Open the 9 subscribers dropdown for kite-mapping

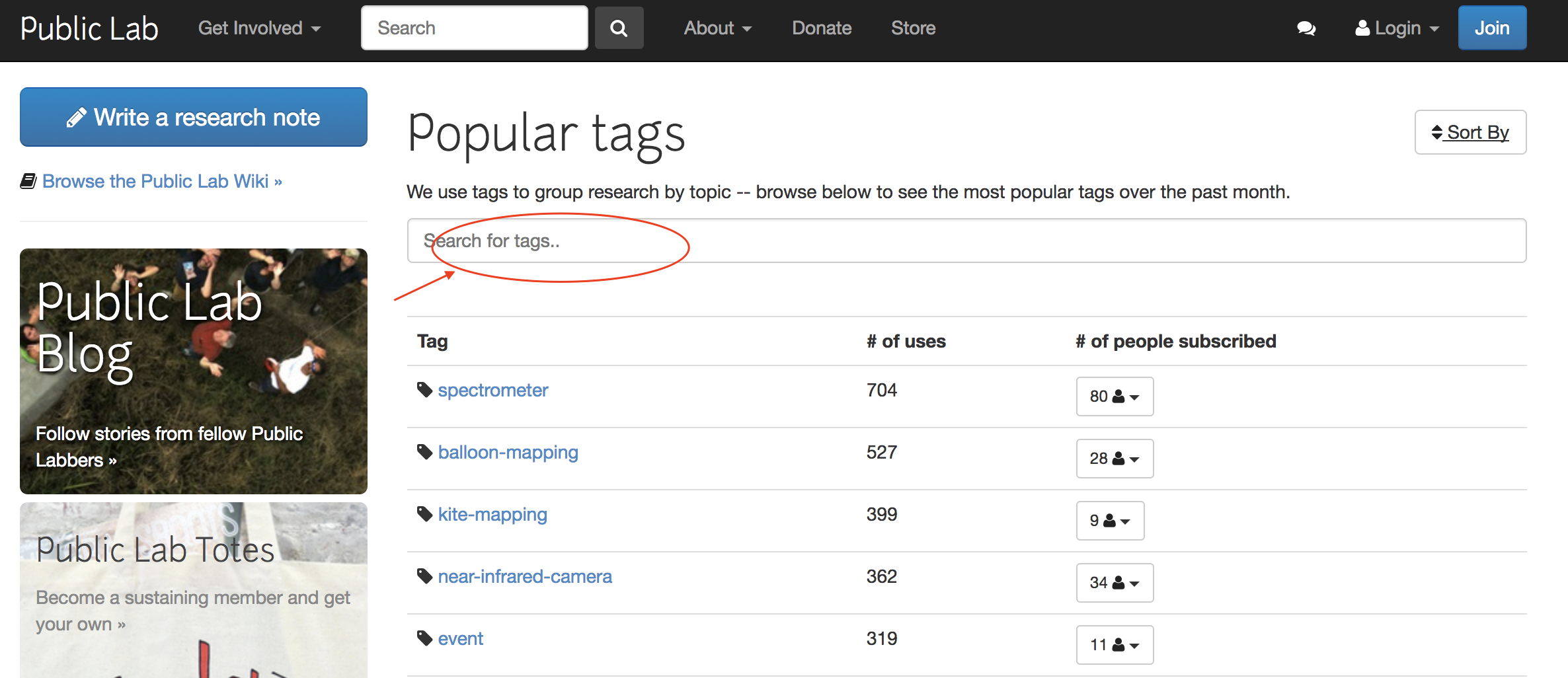(1110, 521)
